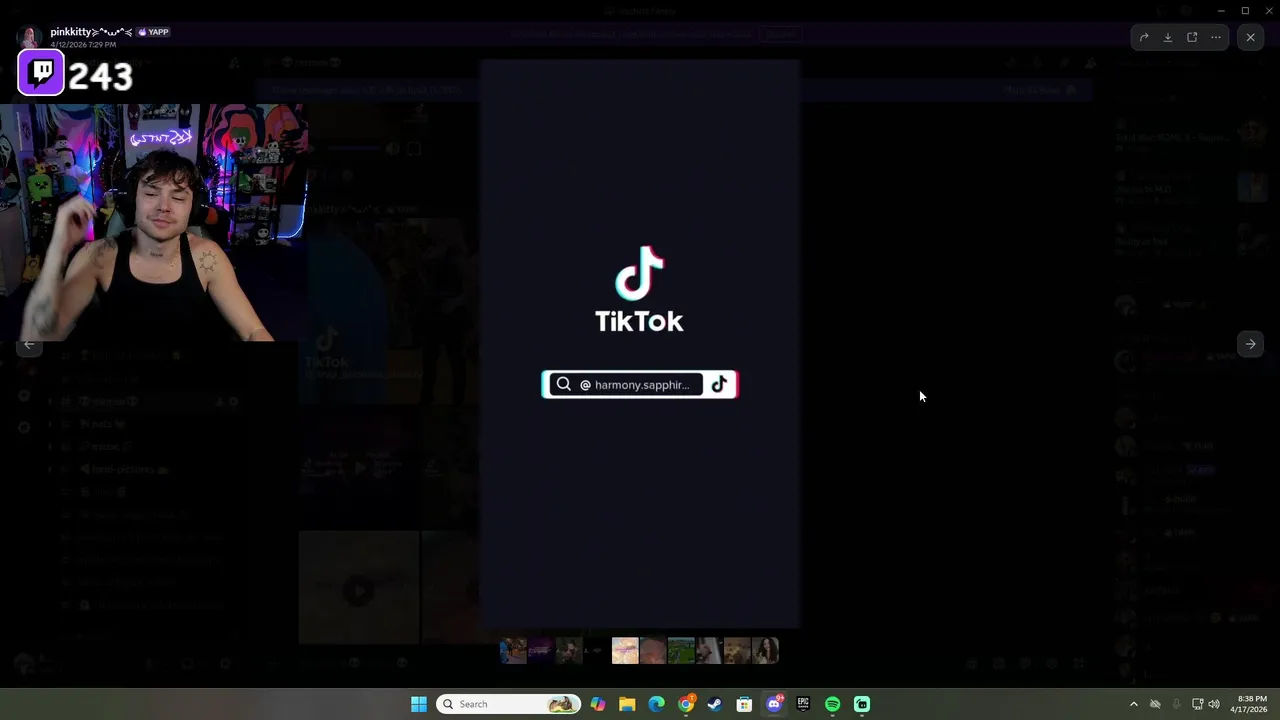The height and width of the screenshot is (720, 1280).
Task: Open the mint green app on the taskbar
Action: pos(862,704)
